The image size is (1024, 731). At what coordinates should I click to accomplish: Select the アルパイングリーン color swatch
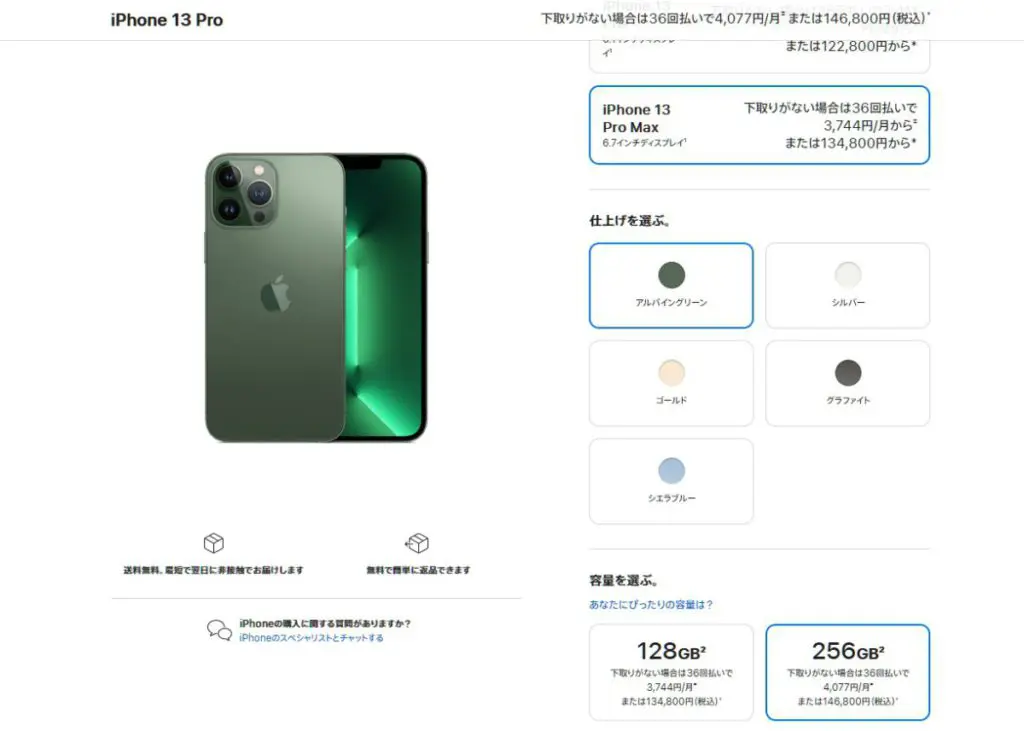point(671,285)
